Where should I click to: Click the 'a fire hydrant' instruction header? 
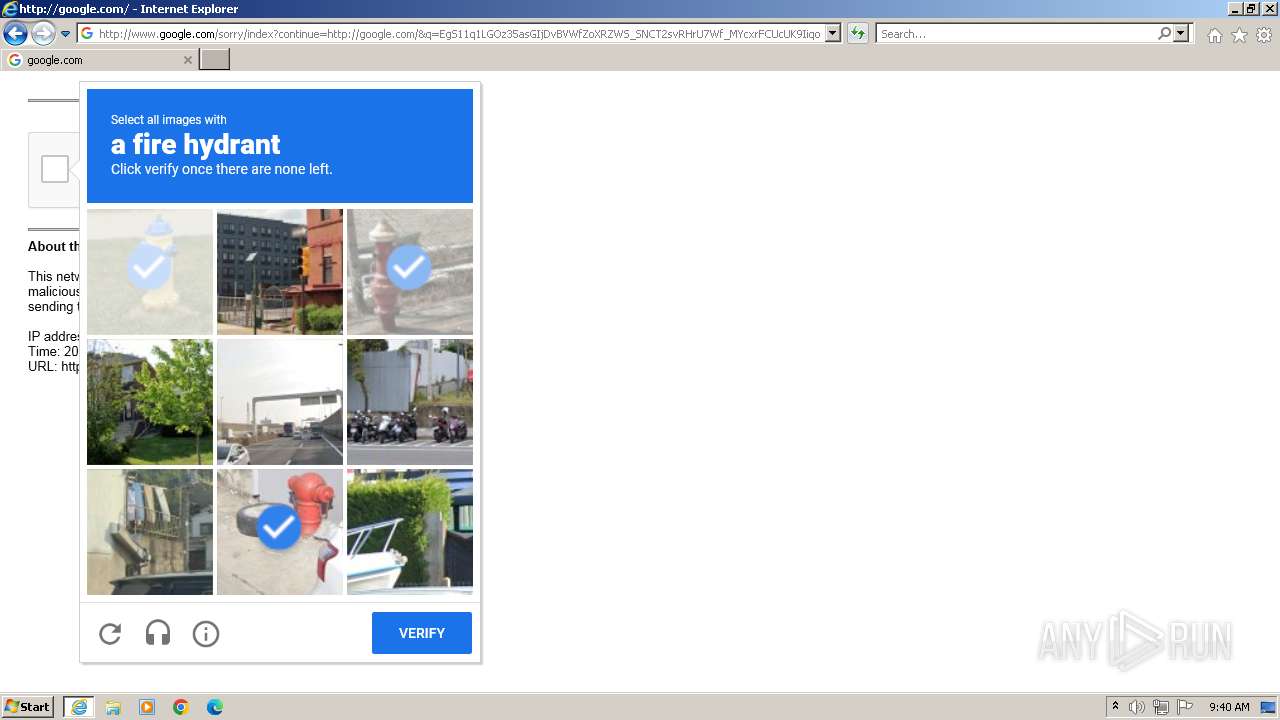click(280, 146)
